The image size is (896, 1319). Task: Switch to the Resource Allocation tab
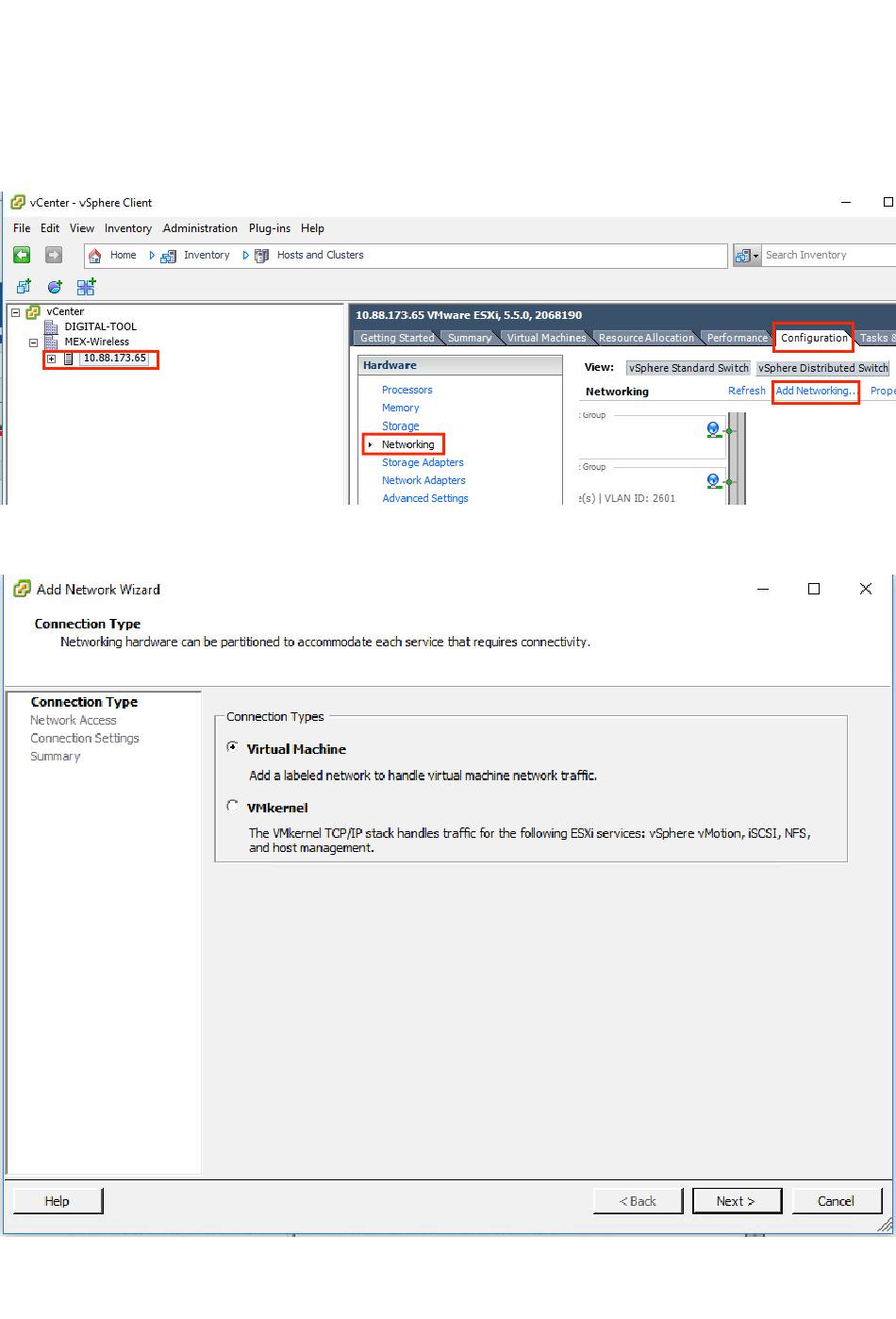pos(646,338)
